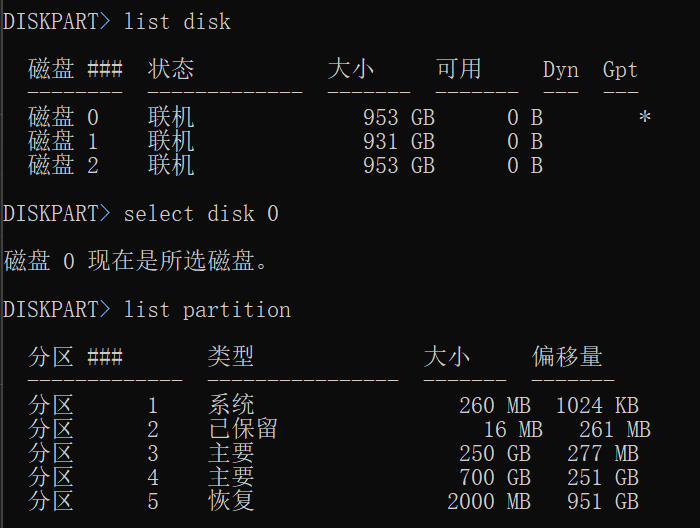
Task: Click the Gpt column header
Action: (x=620, y=69)
